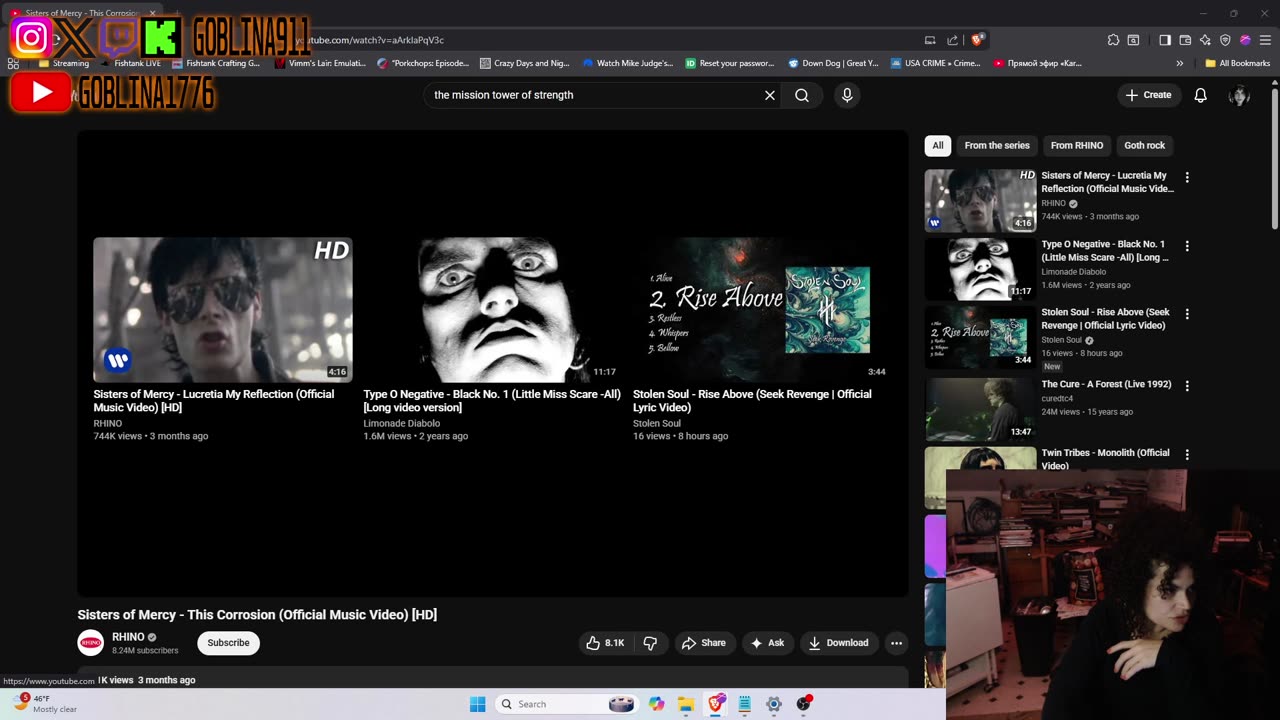1280x720 pixels.
Task: Play Type O Negative endscreen video
Action: tap(492, 310)
